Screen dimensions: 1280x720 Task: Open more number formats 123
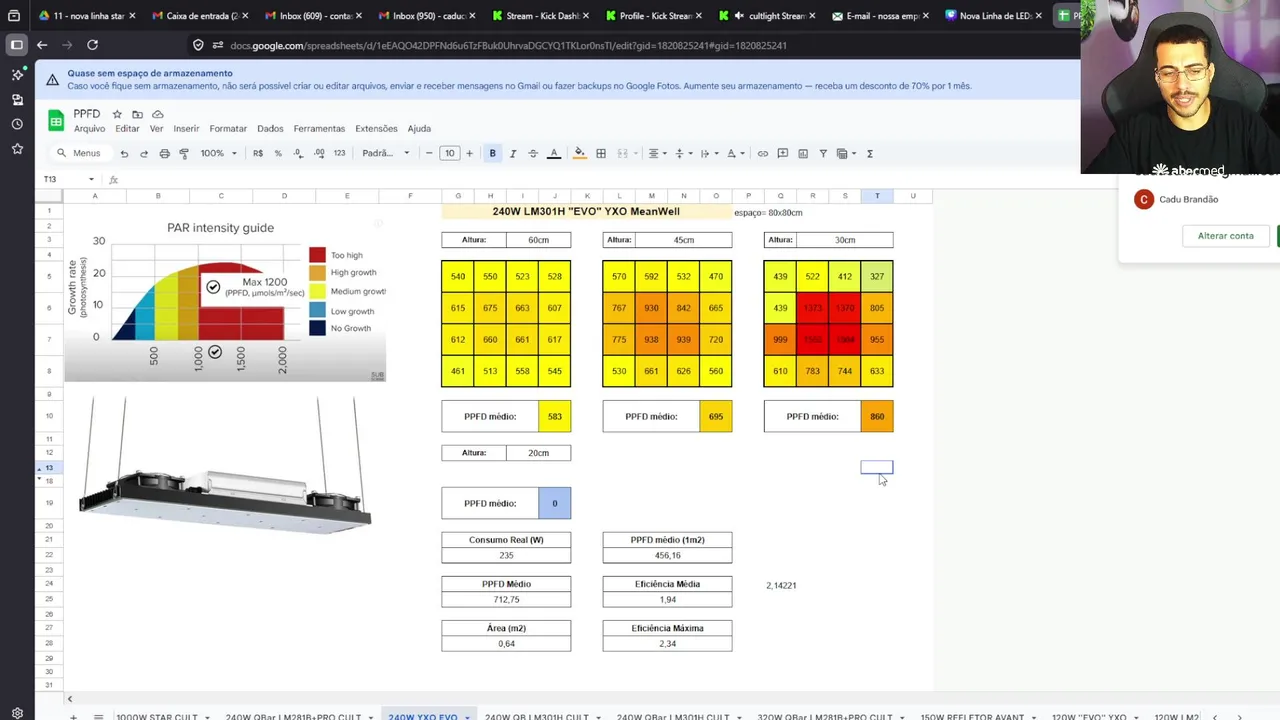point(339,153)
